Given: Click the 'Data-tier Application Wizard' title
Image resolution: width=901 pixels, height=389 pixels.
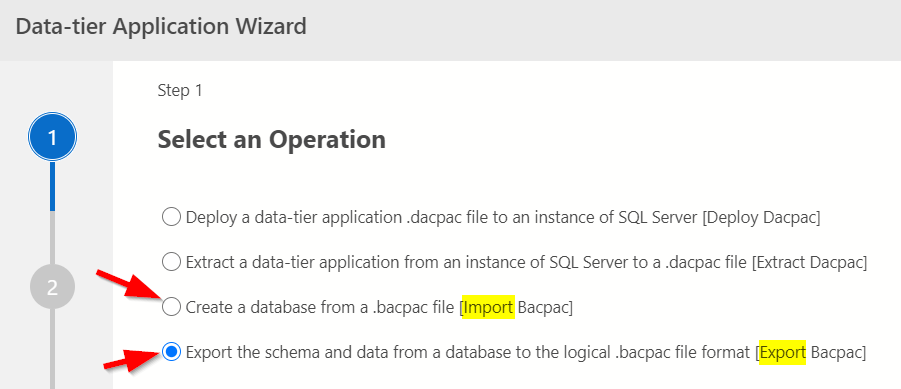Looking at the screenshot, I should point(161,26).
